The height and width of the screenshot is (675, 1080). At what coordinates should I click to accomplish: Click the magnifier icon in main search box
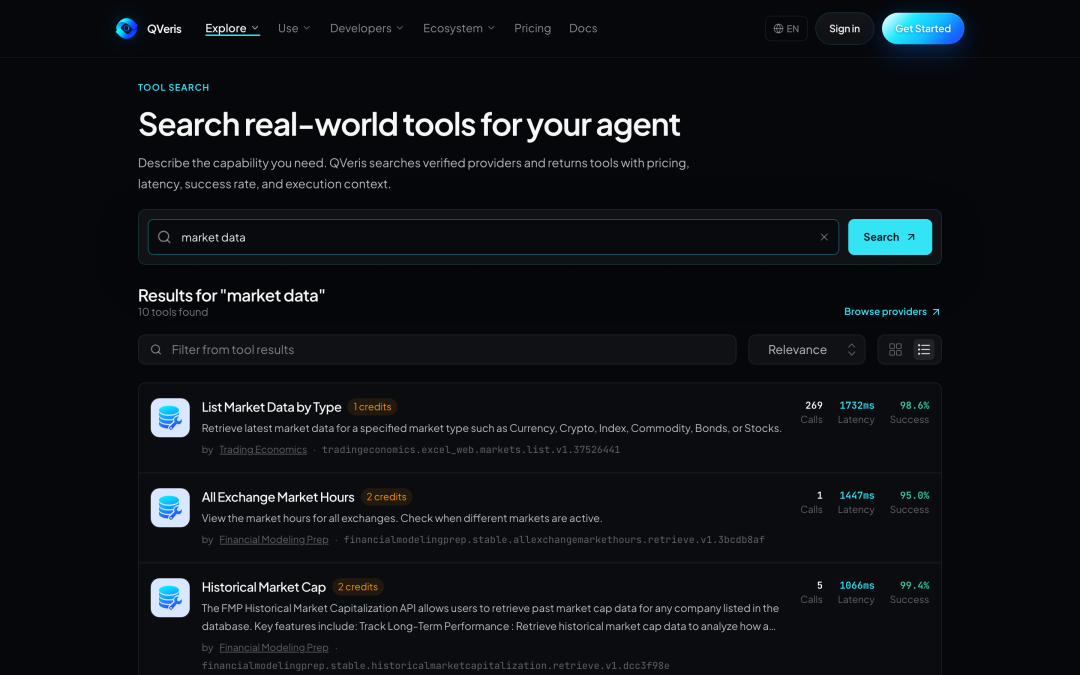[x=164, y=237]
